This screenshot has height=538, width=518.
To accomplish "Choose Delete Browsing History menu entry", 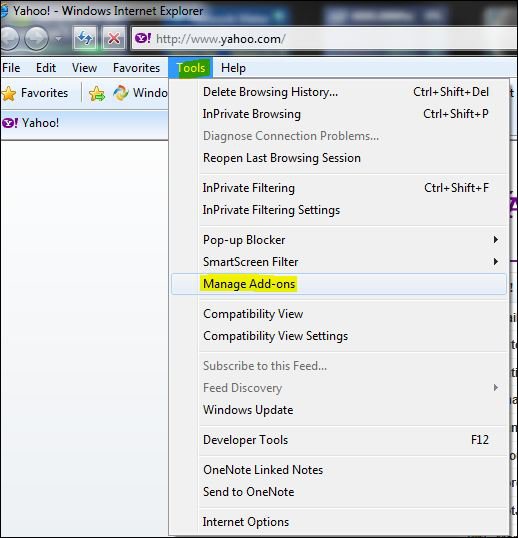I will click(339, 92).
